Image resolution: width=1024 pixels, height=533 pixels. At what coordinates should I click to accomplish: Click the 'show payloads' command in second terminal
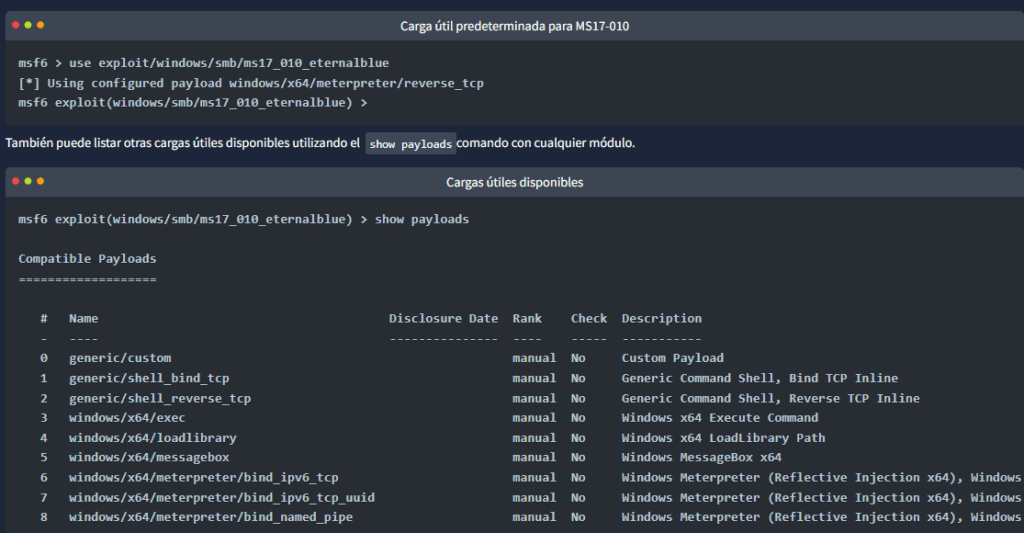pos(422,219)
